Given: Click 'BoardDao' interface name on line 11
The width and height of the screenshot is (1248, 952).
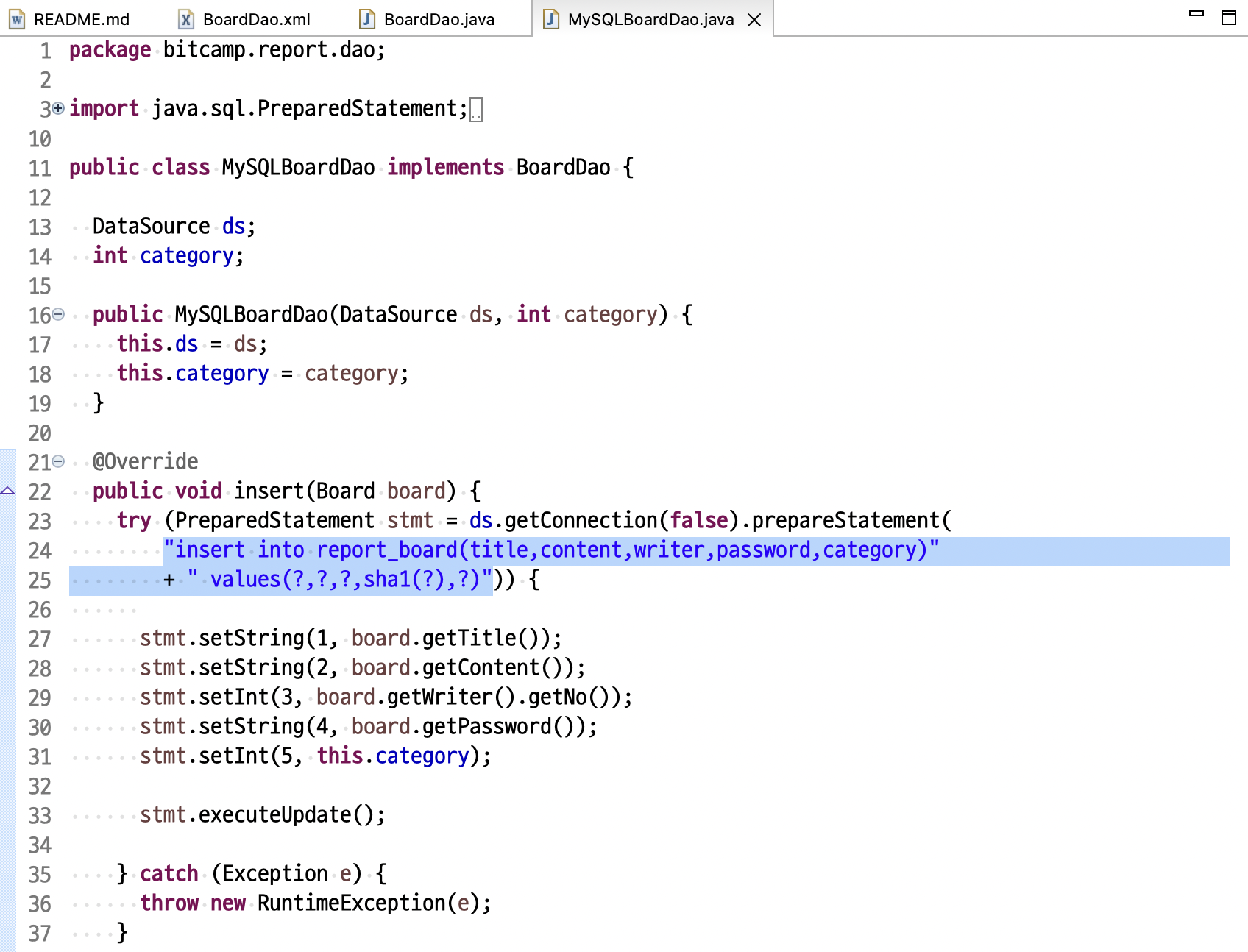Looking at the screenshot, I should click(564, 168).
